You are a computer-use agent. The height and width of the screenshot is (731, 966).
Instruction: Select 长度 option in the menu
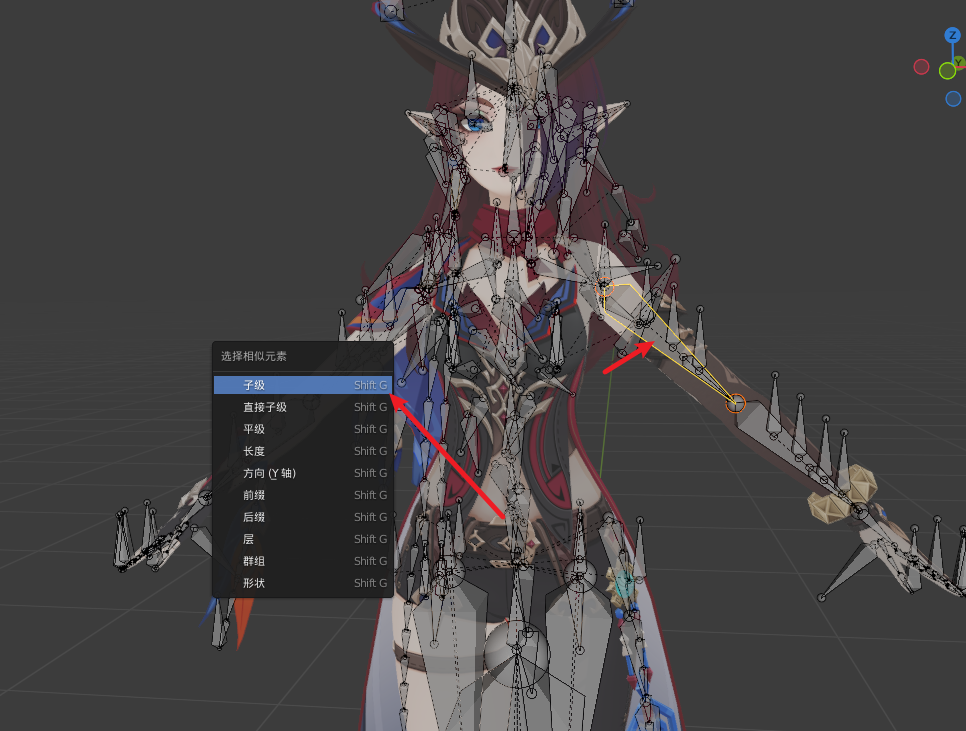click(302, 451)
